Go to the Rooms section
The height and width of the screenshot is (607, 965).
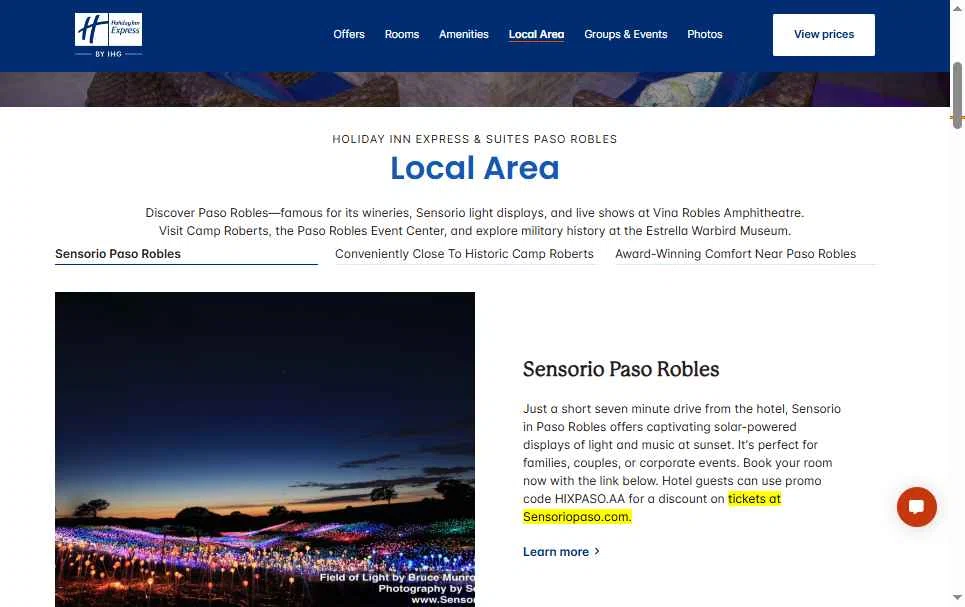[x=402, y=34]
